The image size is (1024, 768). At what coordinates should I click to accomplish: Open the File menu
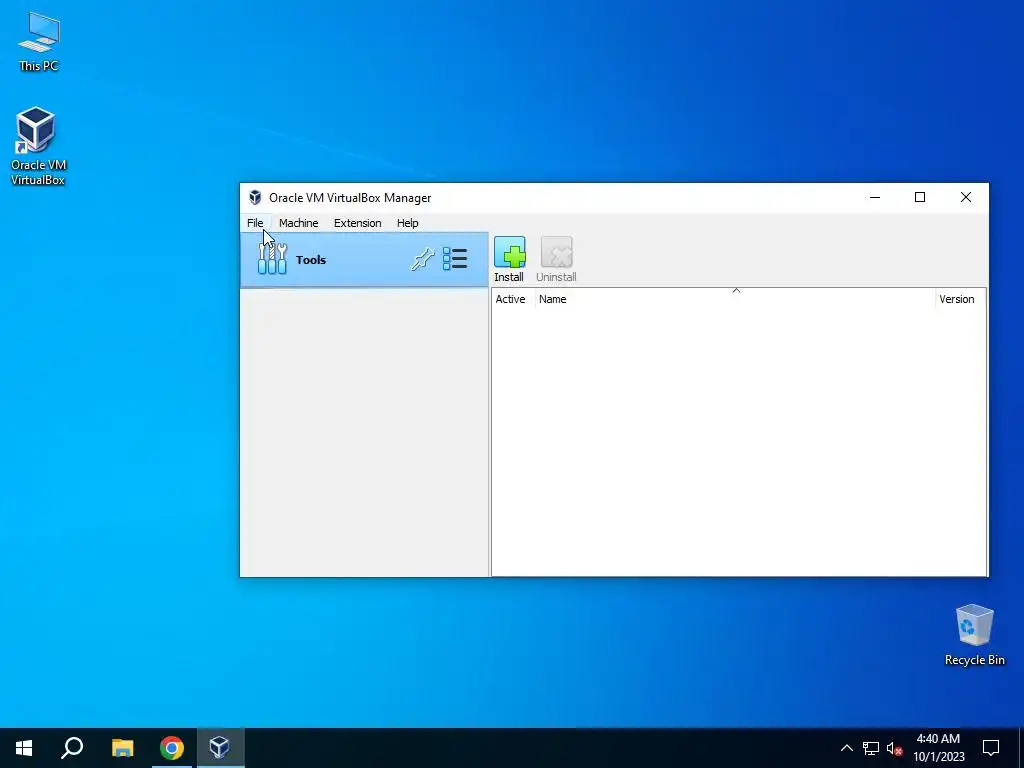[255, 223]
